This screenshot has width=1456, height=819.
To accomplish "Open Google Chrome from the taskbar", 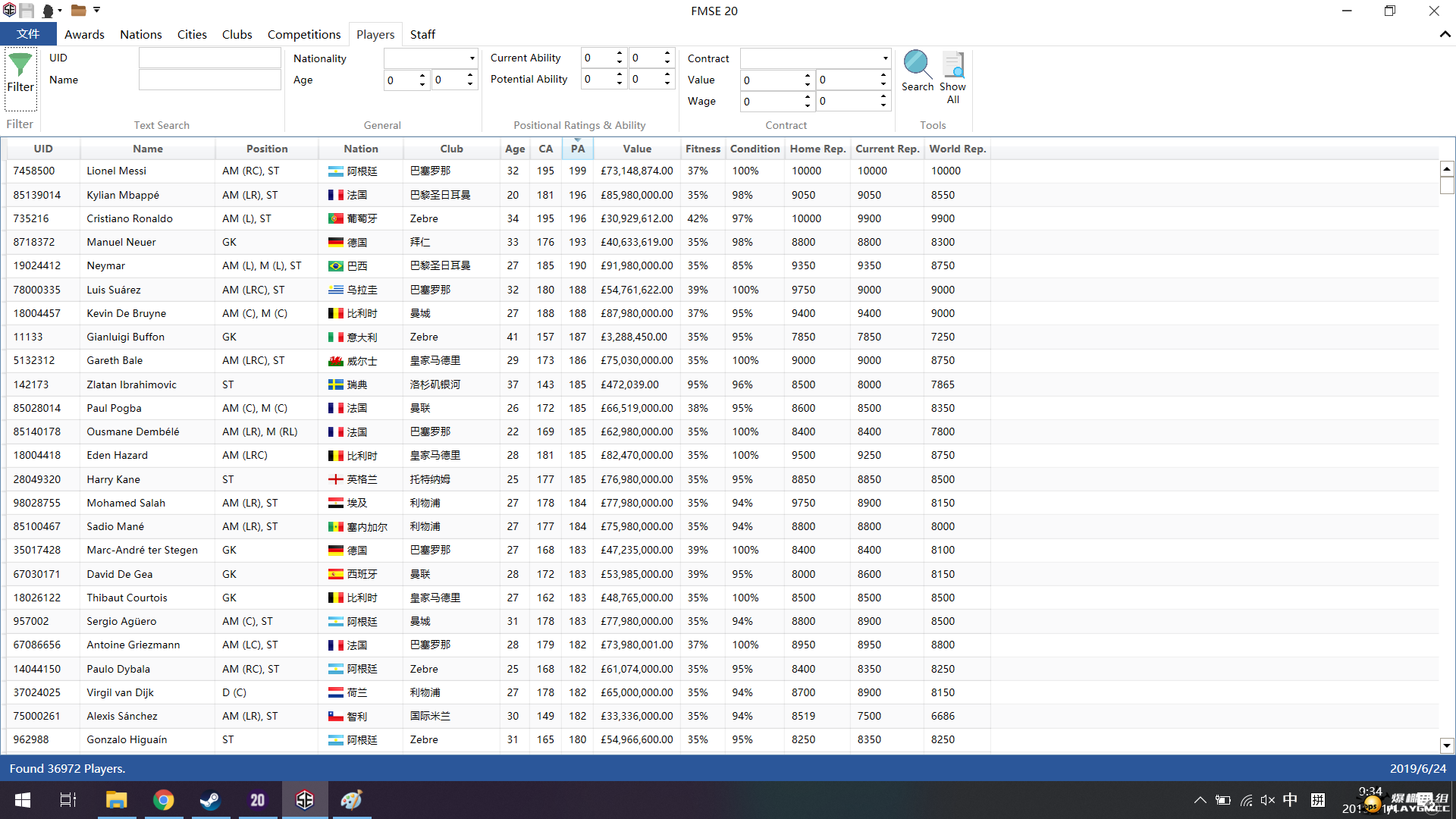I will click(x=163, y=800).
